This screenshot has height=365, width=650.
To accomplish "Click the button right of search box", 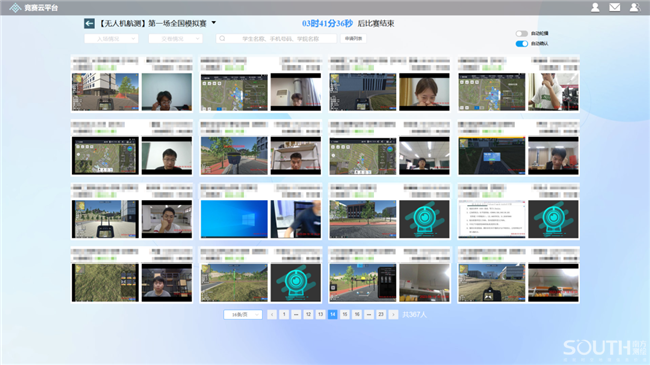I will click(x=353, y=39).
